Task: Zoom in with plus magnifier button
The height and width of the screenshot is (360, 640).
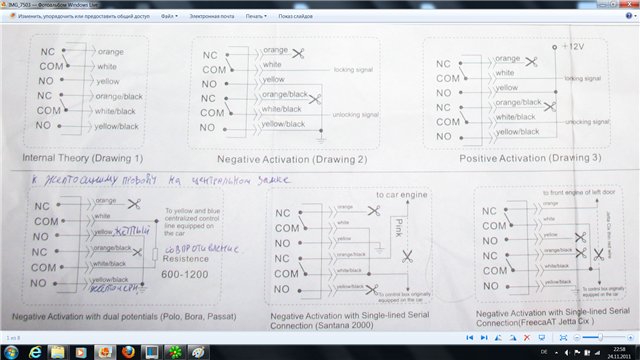Action: coord(630,338)
